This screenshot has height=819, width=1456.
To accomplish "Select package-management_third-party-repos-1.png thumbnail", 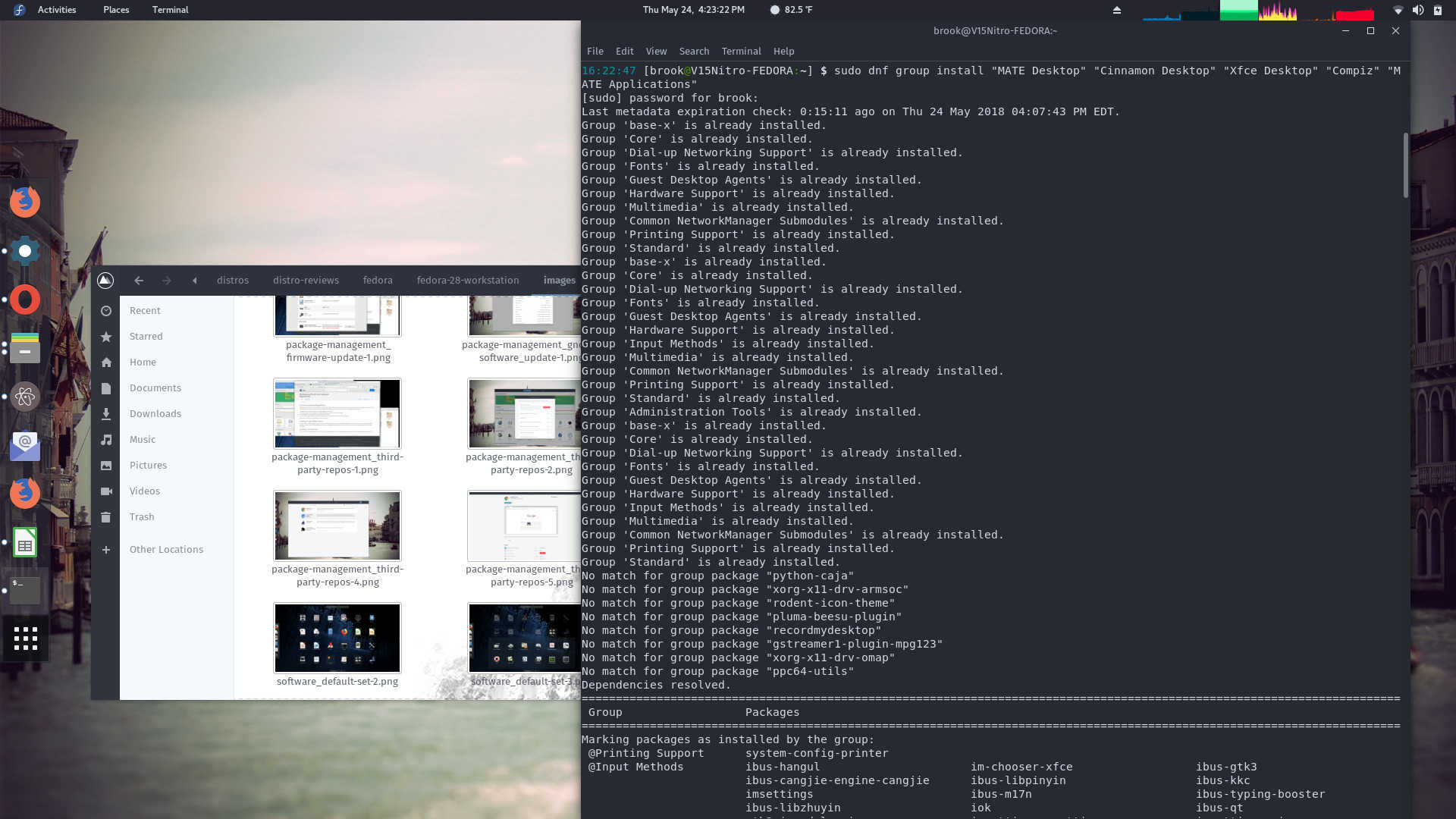I will (x=337, y=413).
